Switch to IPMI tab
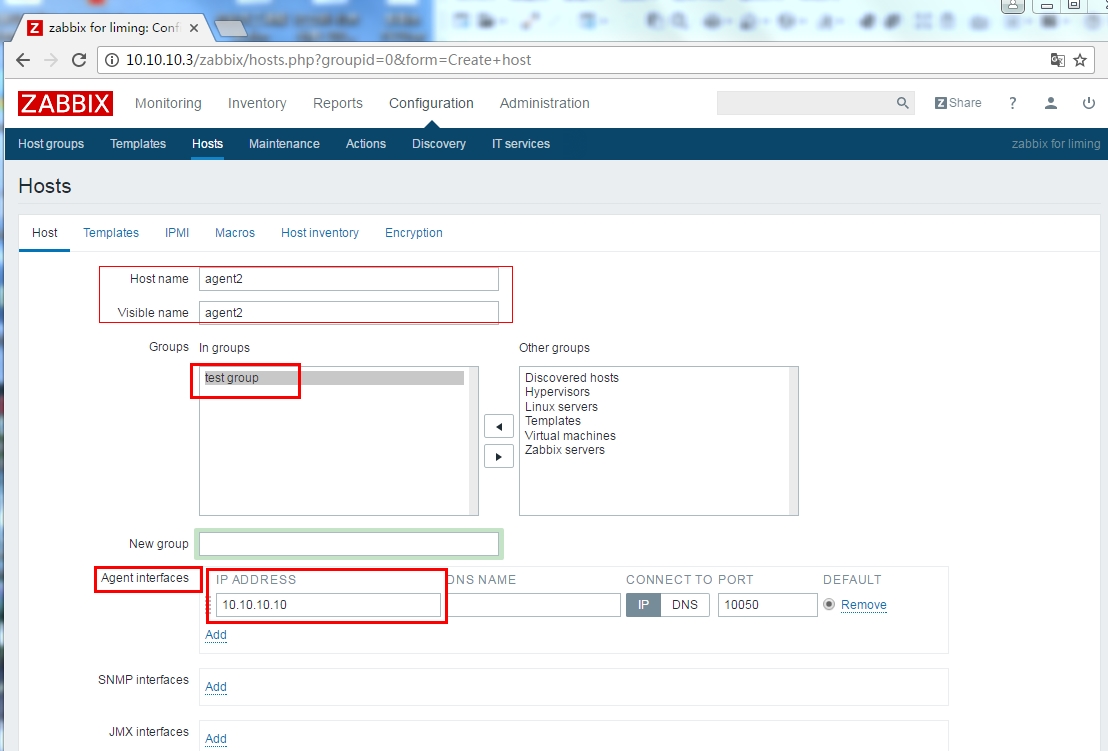Viewport: 1108px width, 751px height. (177, 232)
